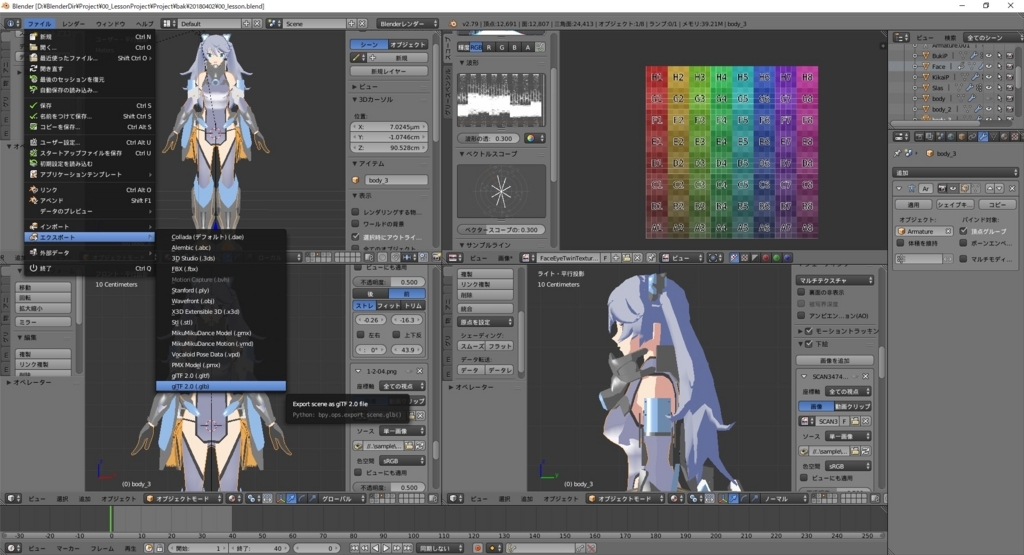
Task: Click the 適用 modifier button
Action: click(x=914, y=204)
